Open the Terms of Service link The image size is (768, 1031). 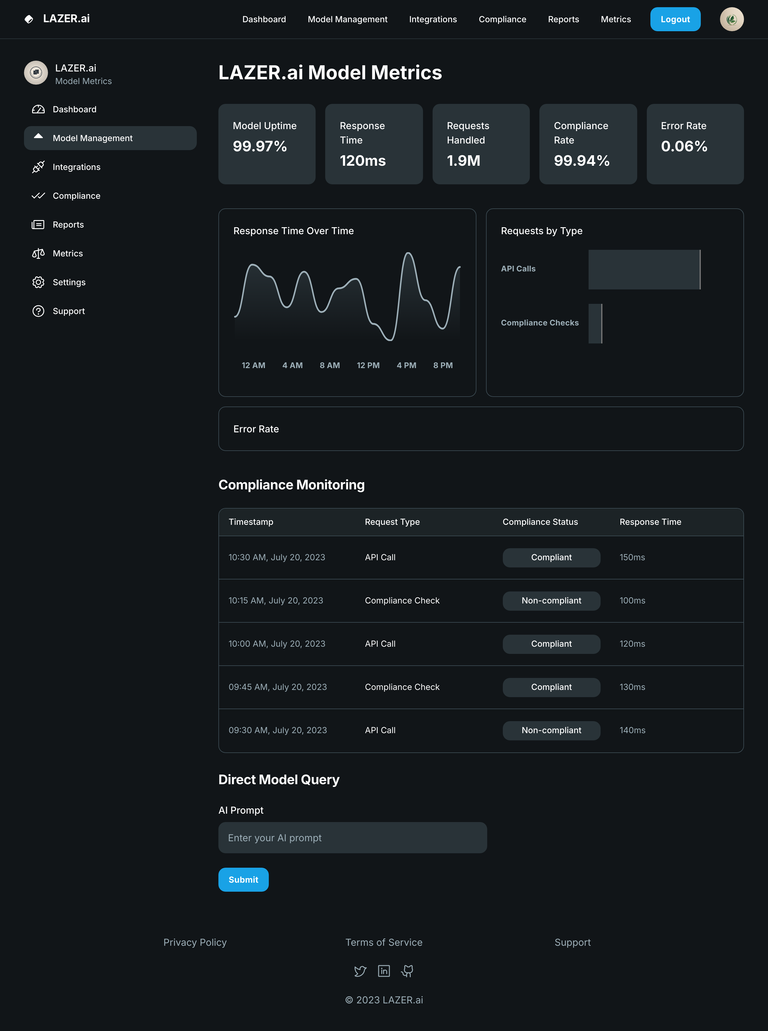[383, 942]
